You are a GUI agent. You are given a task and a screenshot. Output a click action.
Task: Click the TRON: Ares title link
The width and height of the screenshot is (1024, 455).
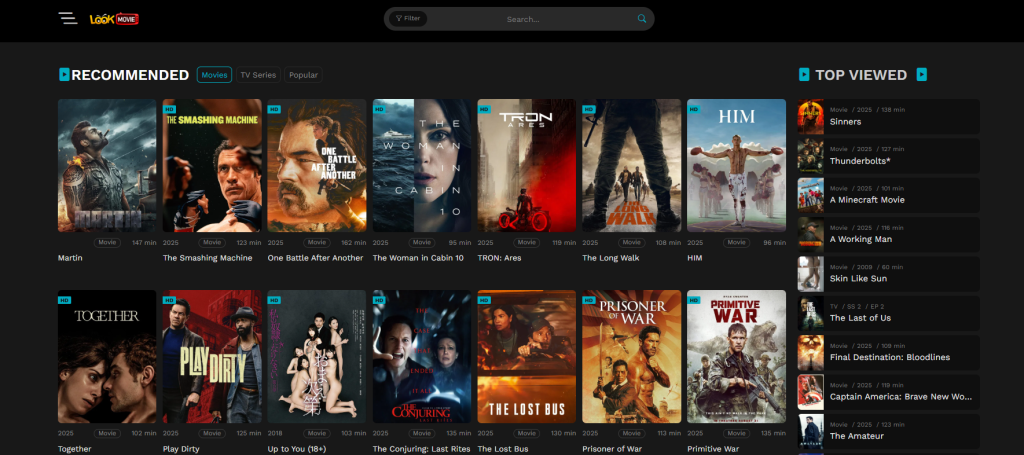pos(500,258)
